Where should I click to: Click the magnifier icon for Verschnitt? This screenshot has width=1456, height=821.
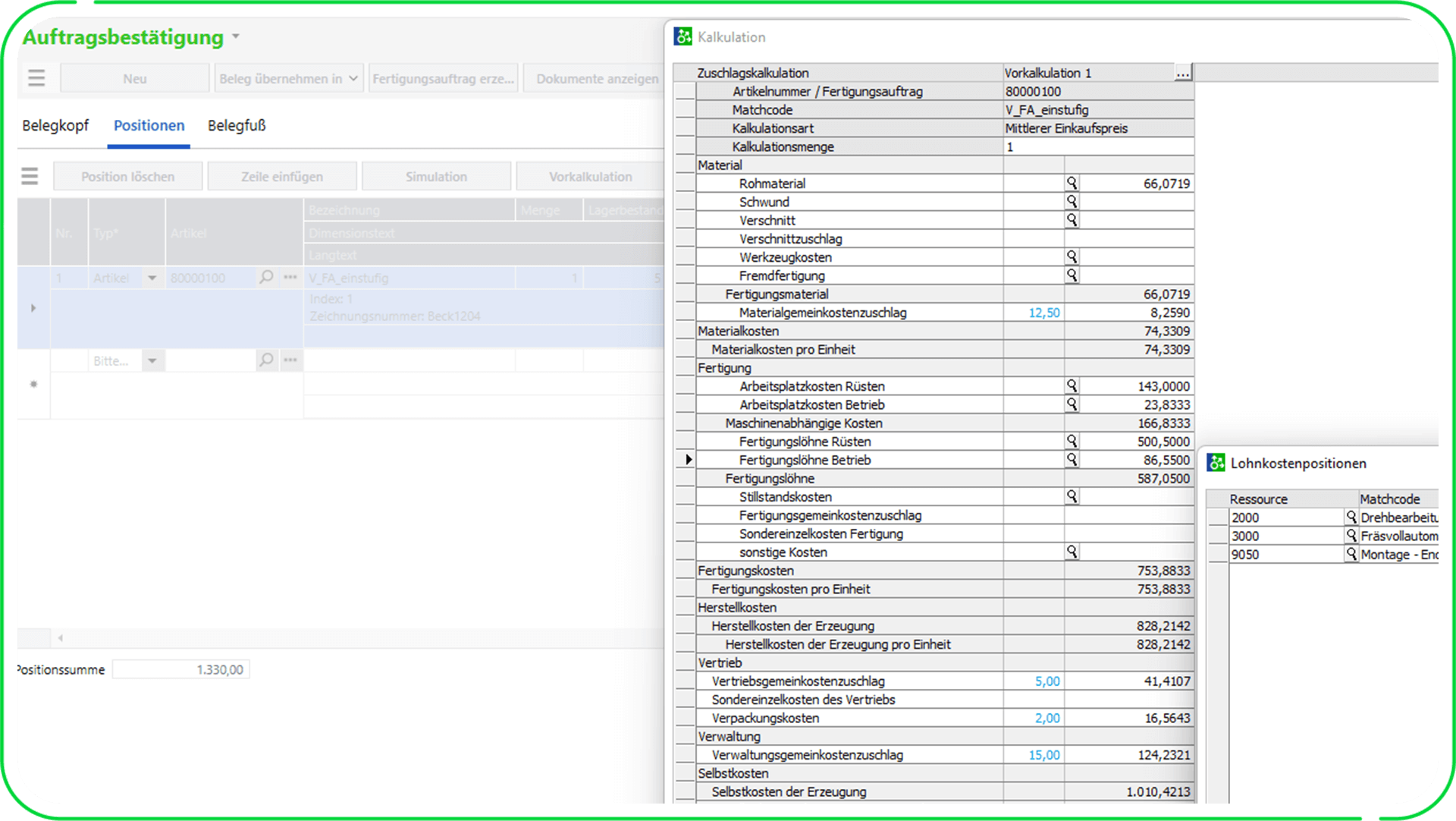[x=1072, y=220]
